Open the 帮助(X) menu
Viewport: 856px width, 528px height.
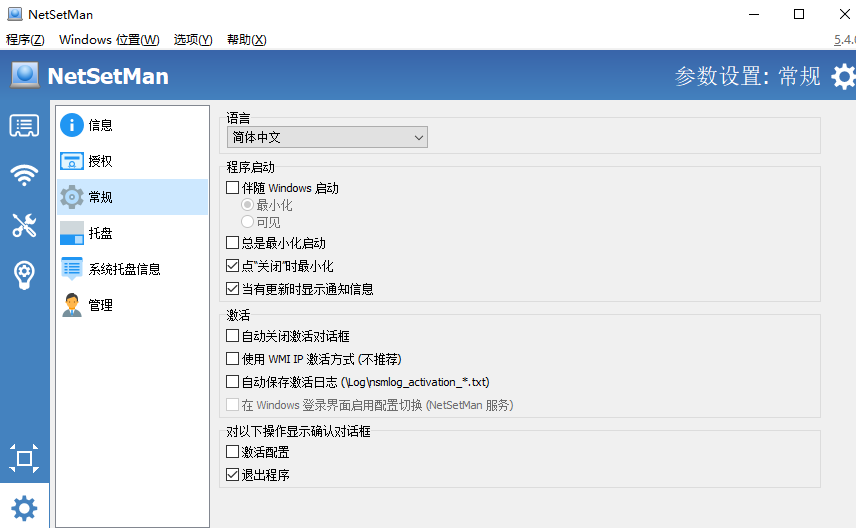click(246, 40)
